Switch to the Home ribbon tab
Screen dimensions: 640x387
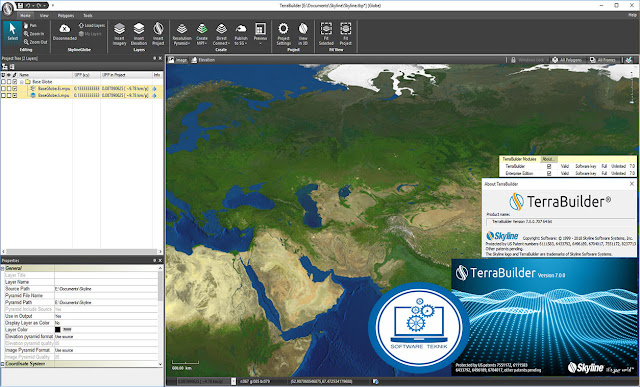pos(25,16)
